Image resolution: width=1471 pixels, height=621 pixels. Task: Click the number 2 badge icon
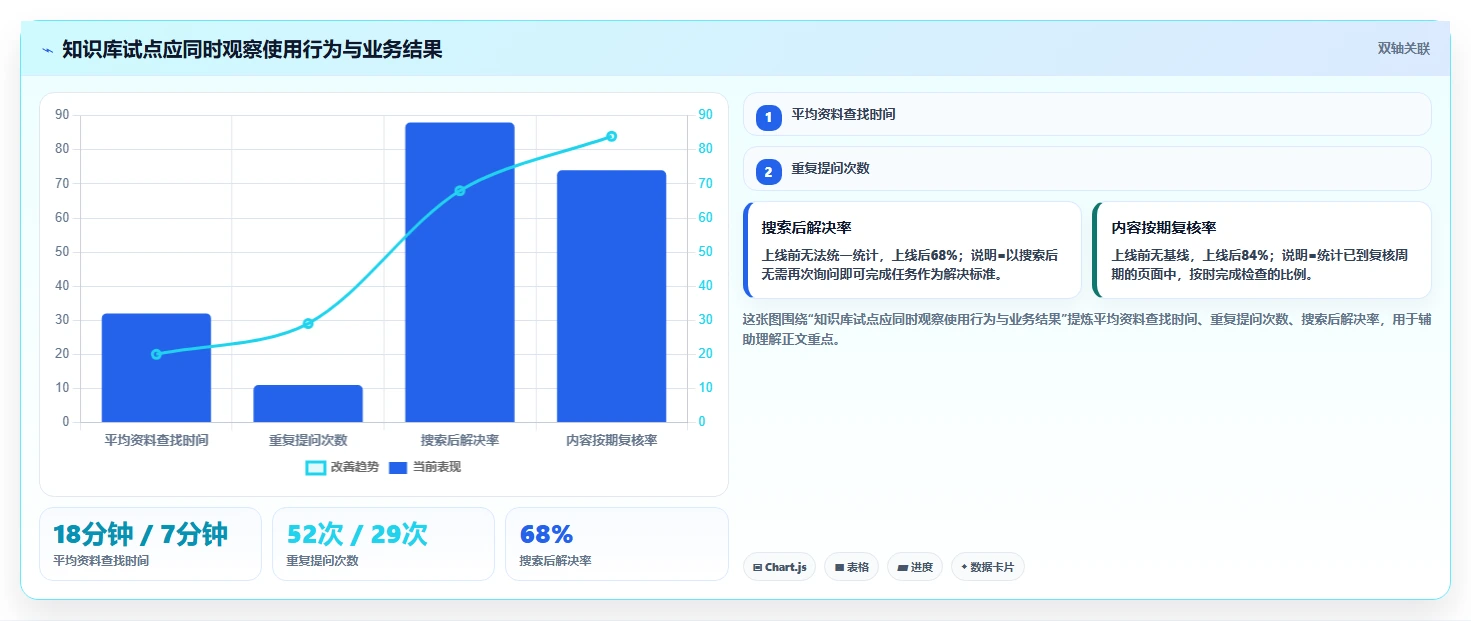tap(768, 172)
